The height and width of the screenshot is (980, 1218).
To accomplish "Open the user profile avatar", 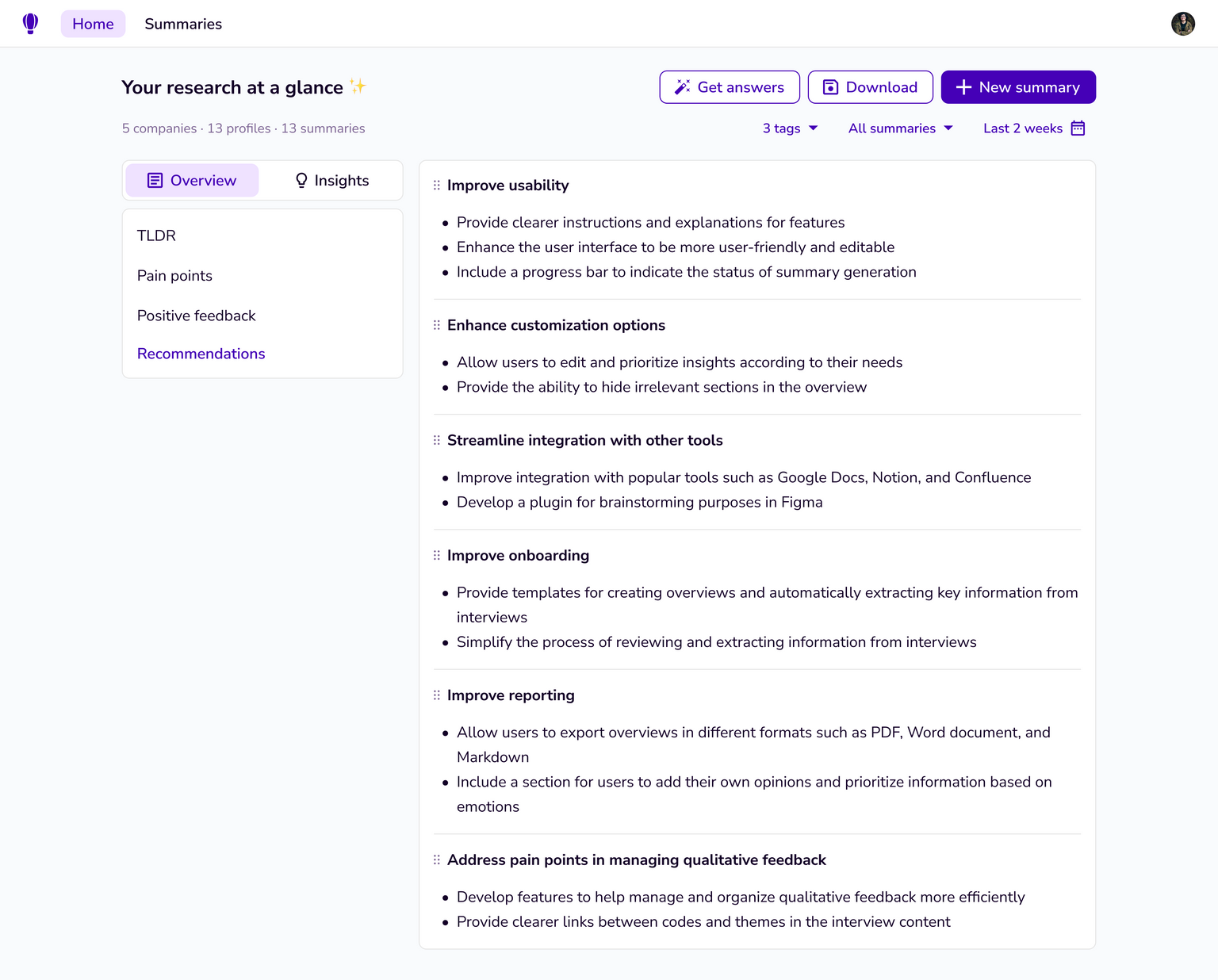I will tap(1182, 24).
